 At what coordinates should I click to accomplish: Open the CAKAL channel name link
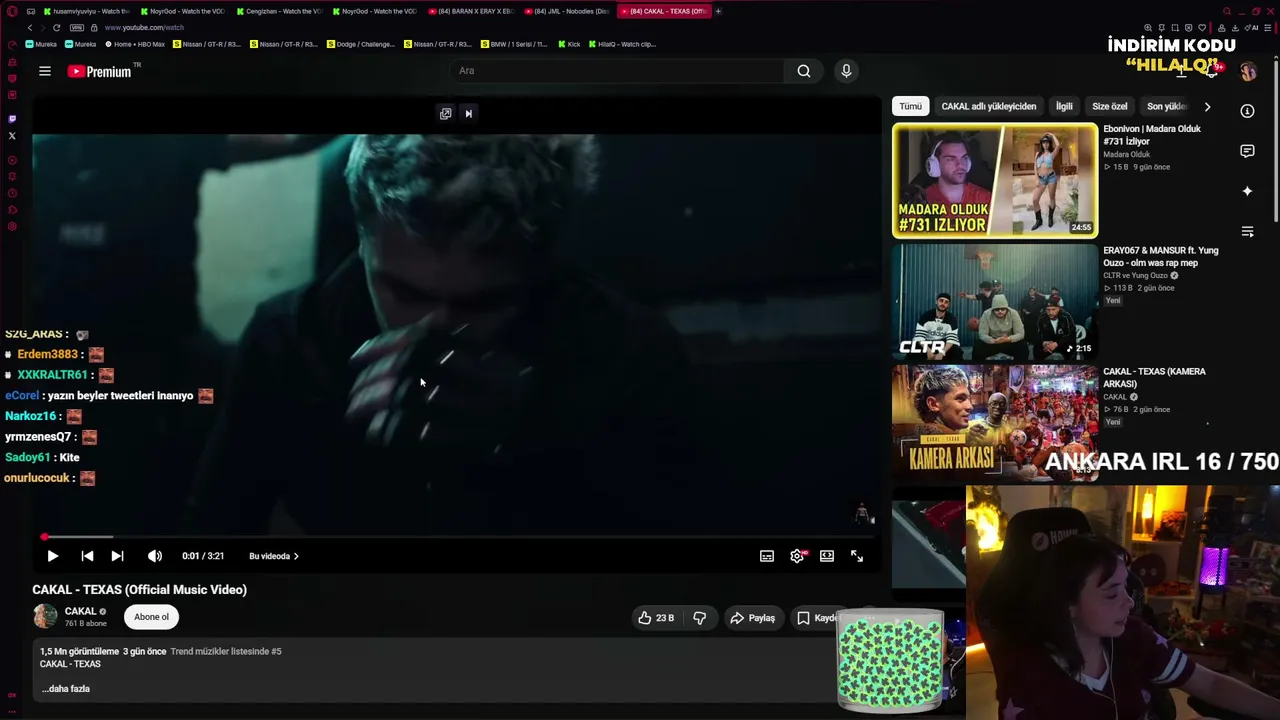pyautogui.click(x=81, y=611)
